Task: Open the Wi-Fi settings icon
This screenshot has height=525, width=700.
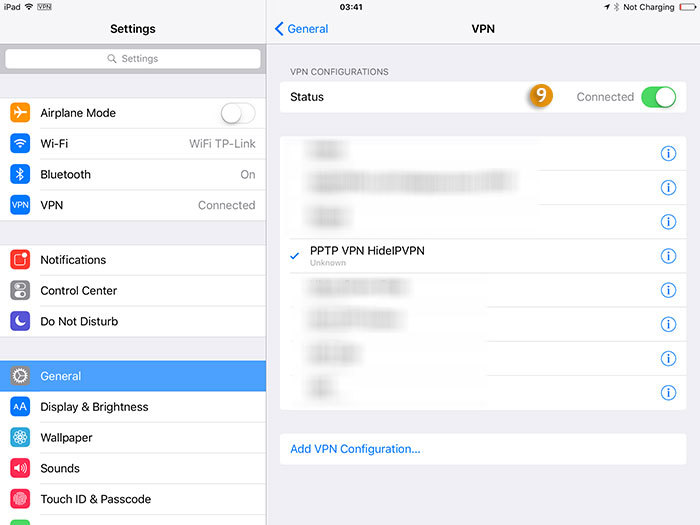Action: (x=20, y=143)
